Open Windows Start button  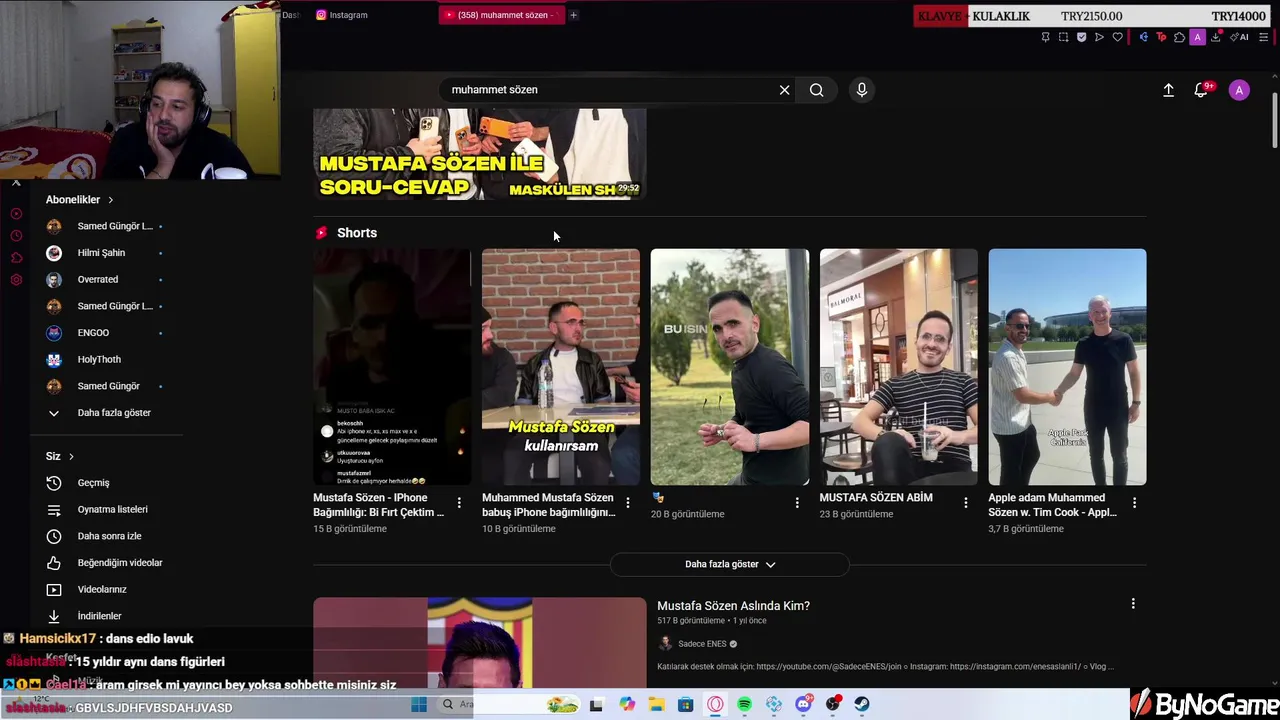point(419,704)
